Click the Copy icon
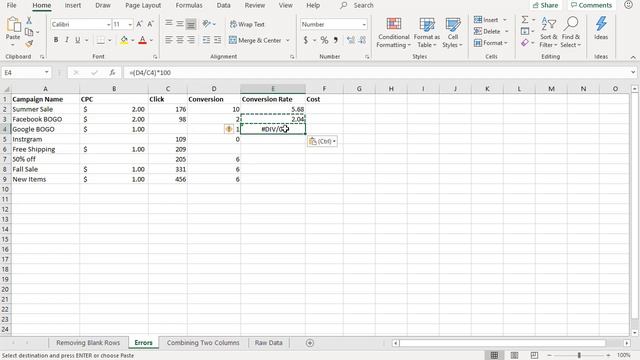This screenshot has width=640, height=360. (29, 32)
